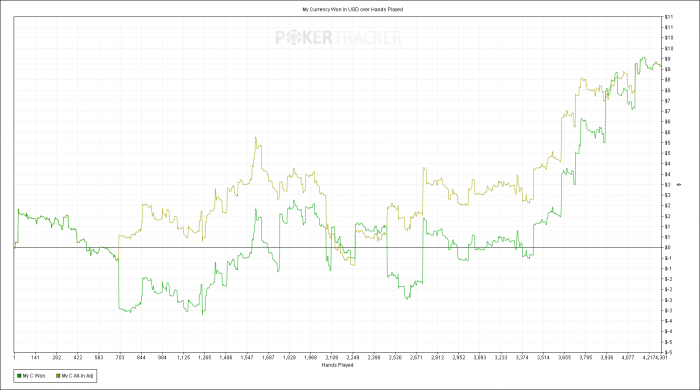This screenshot has width=700, height=390.
Task: Select the 'My C Won' legend label
Action: (34, 376)
